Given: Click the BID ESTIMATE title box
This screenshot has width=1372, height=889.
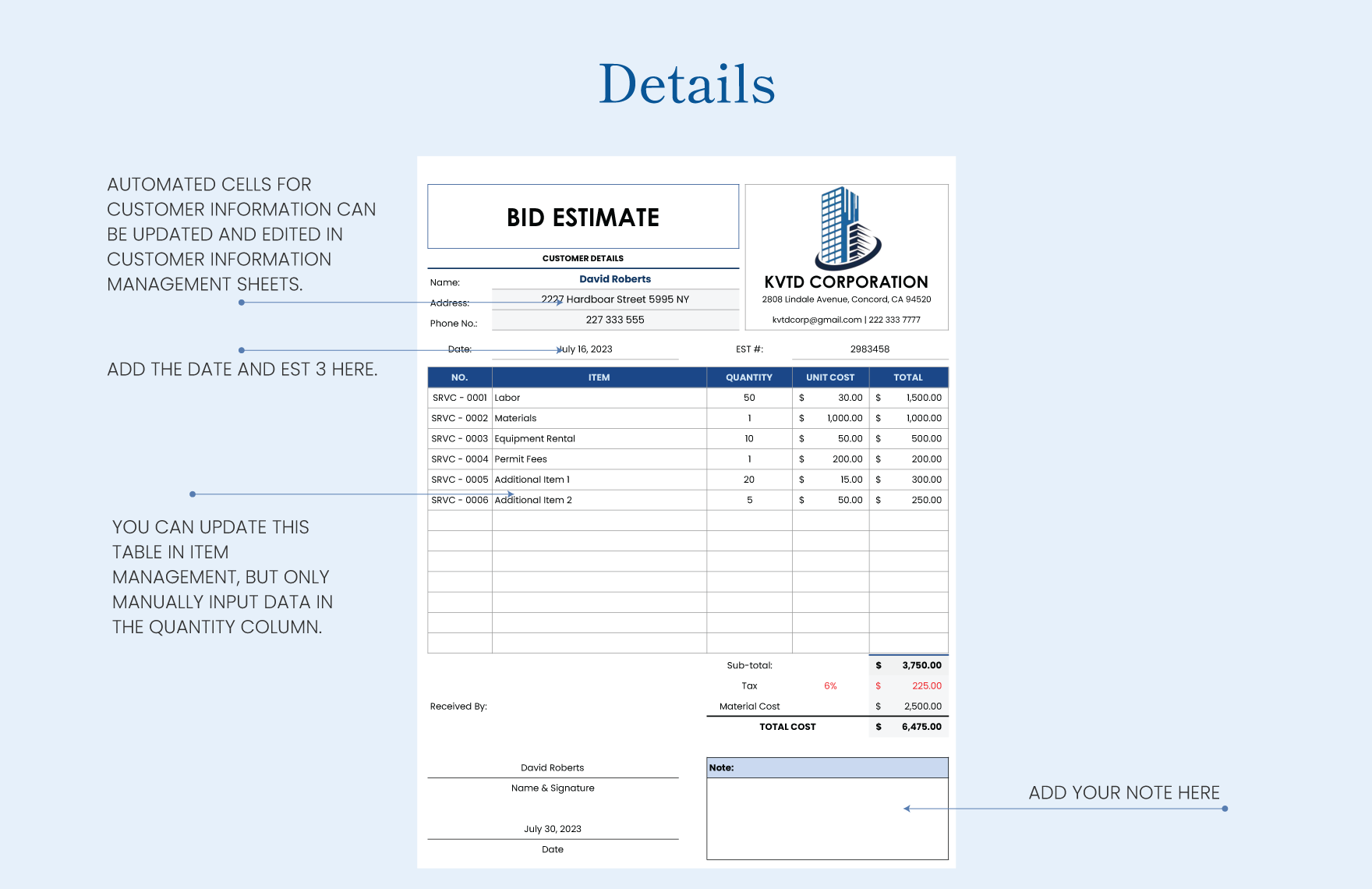Looking at the screenshot, I should coord(582,217).
